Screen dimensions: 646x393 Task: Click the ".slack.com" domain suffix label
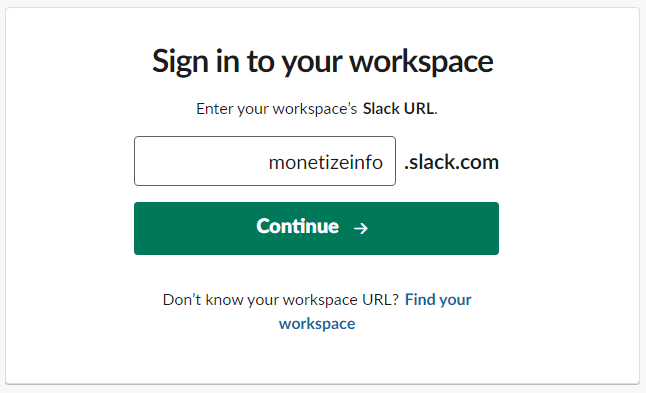pyautogui.click(x=452, y=162)
